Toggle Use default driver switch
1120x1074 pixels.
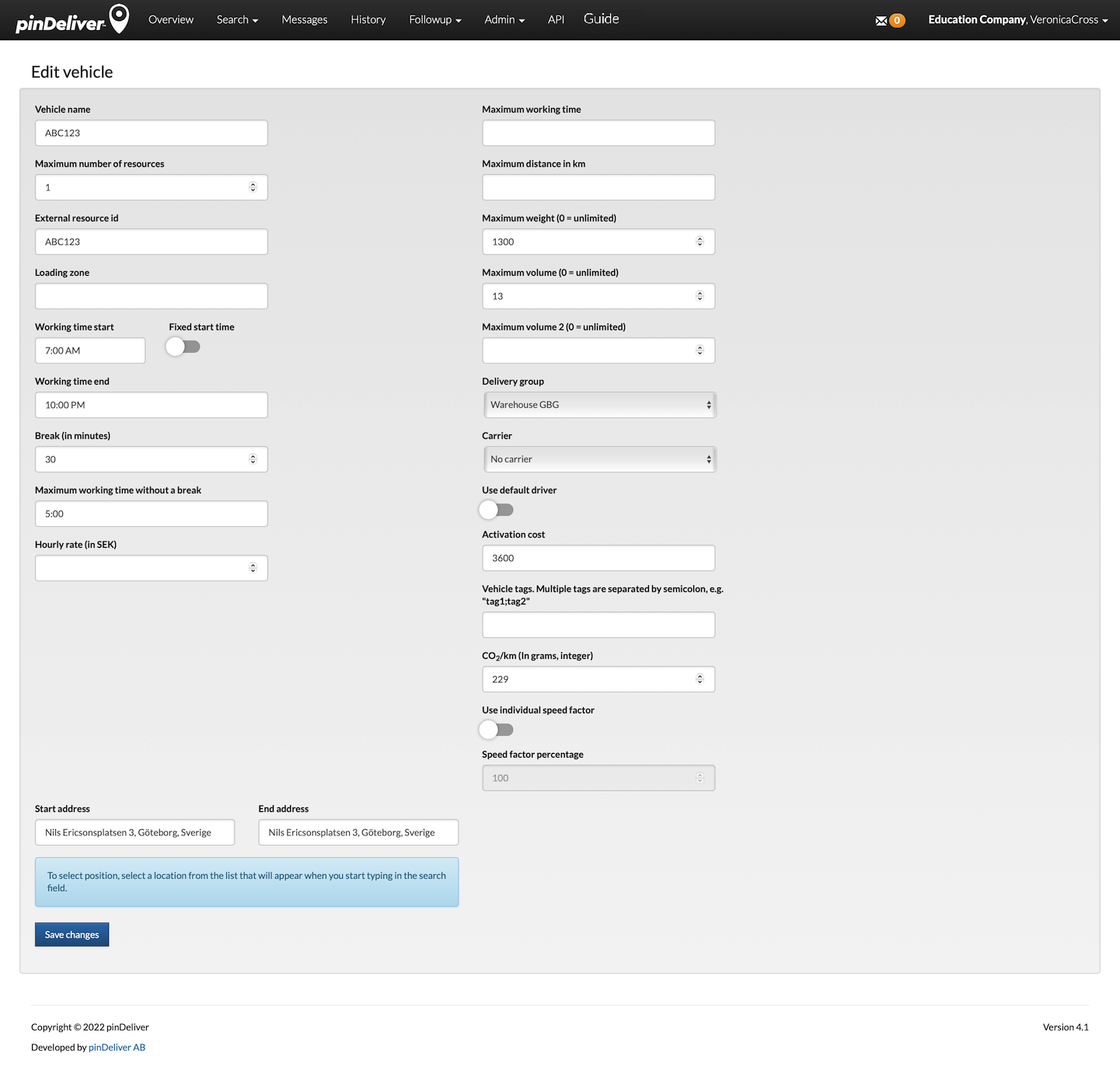point(497,510)
